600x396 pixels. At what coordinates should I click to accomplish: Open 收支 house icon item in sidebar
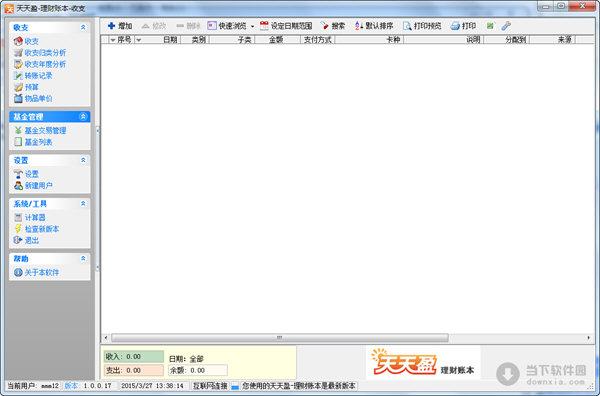point(26,41)
